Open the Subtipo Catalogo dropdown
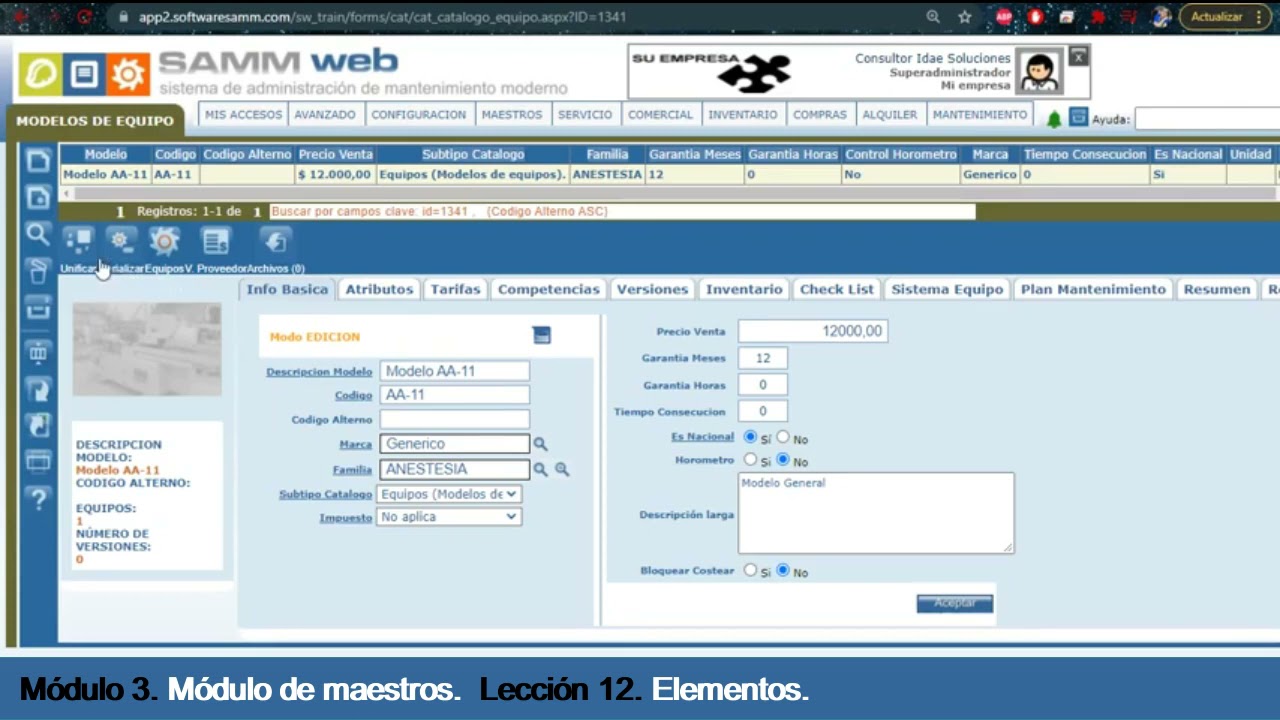1280x720 pixels. [449, 494]
